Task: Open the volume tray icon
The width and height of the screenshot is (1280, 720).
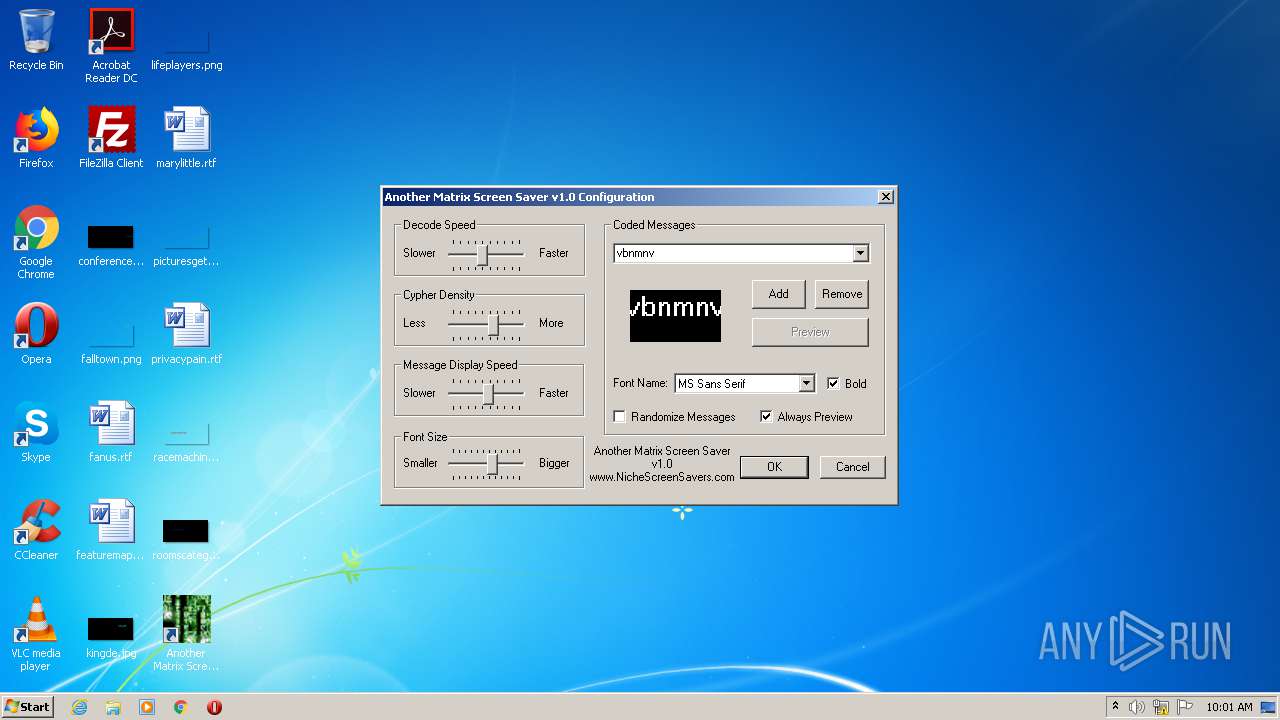Action: [x=1137, y=707]
